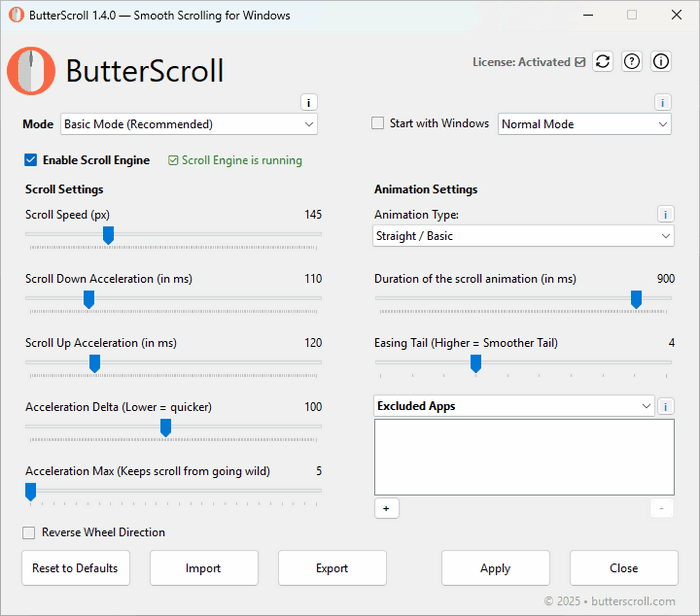Enable Start with Windows checkbox
This screenshot has width=700, height=616.
coord(378,124)
